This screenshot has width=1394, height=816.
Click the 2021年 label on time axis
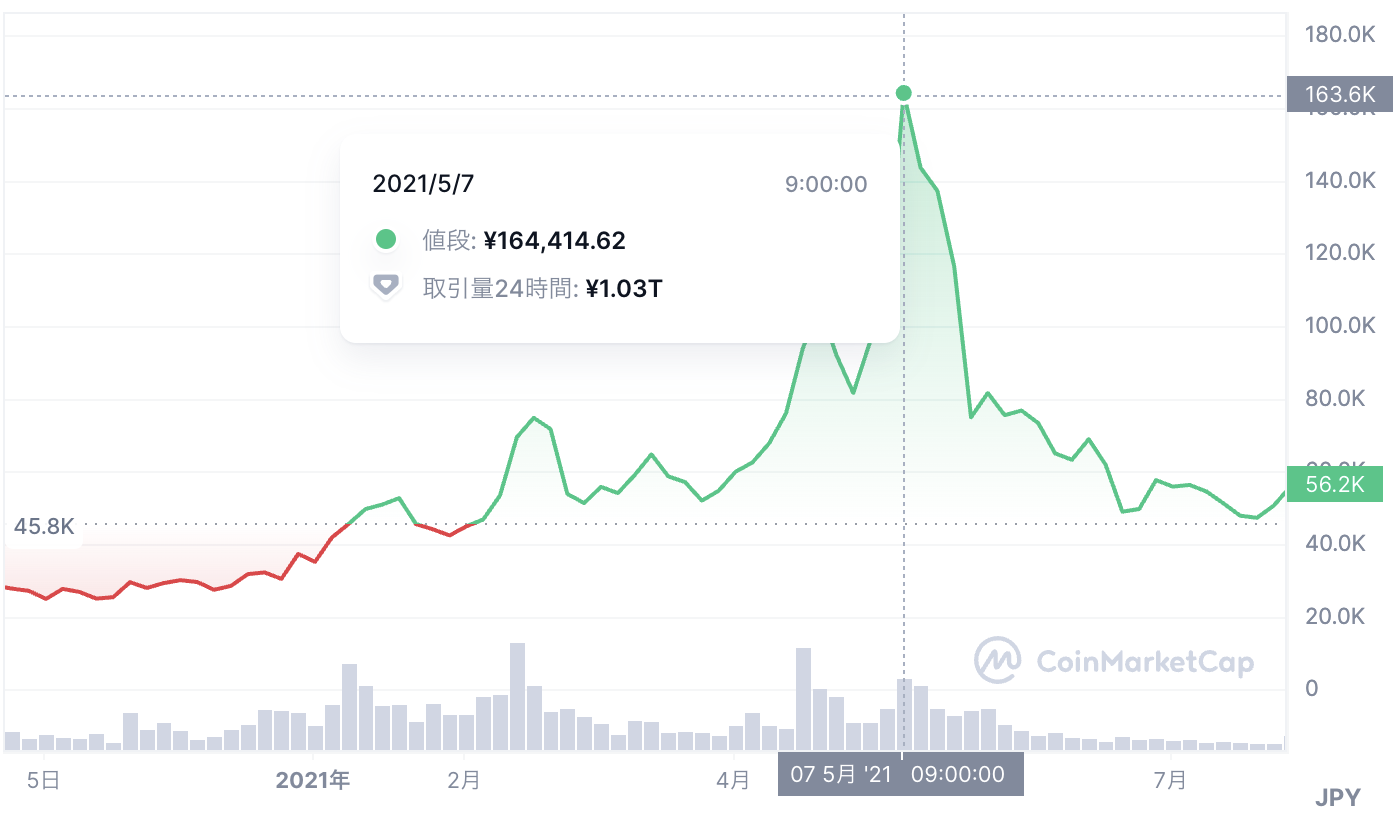[313, 780]
